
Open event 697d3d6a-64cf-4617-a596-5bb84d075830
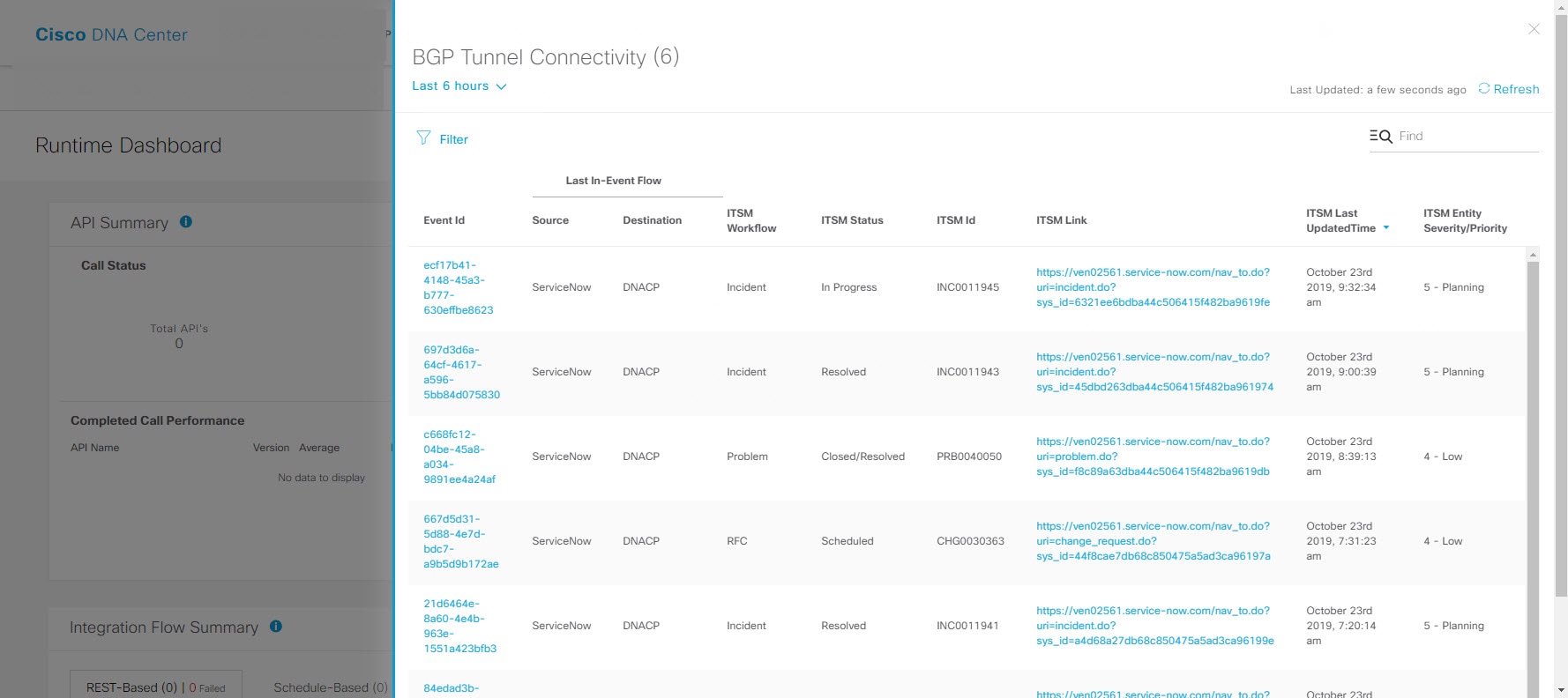pyautogui.click(x=461, y=372)
